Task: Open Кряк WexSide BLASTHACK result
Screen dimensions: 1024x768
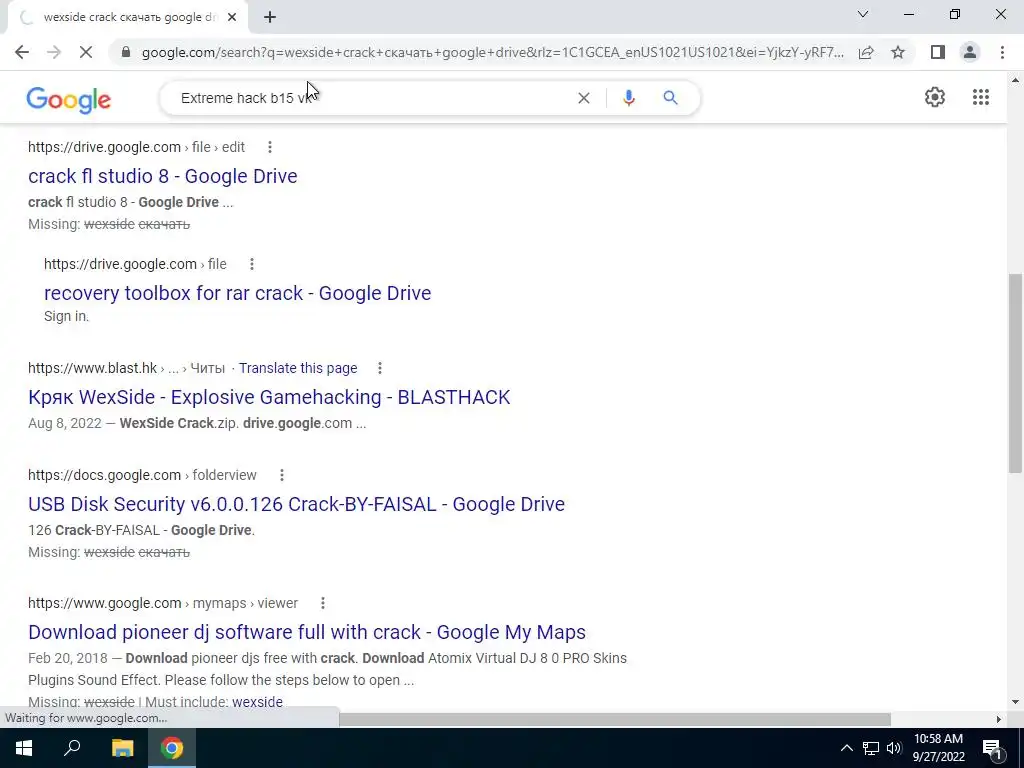Action: click(x=269, y=397)
